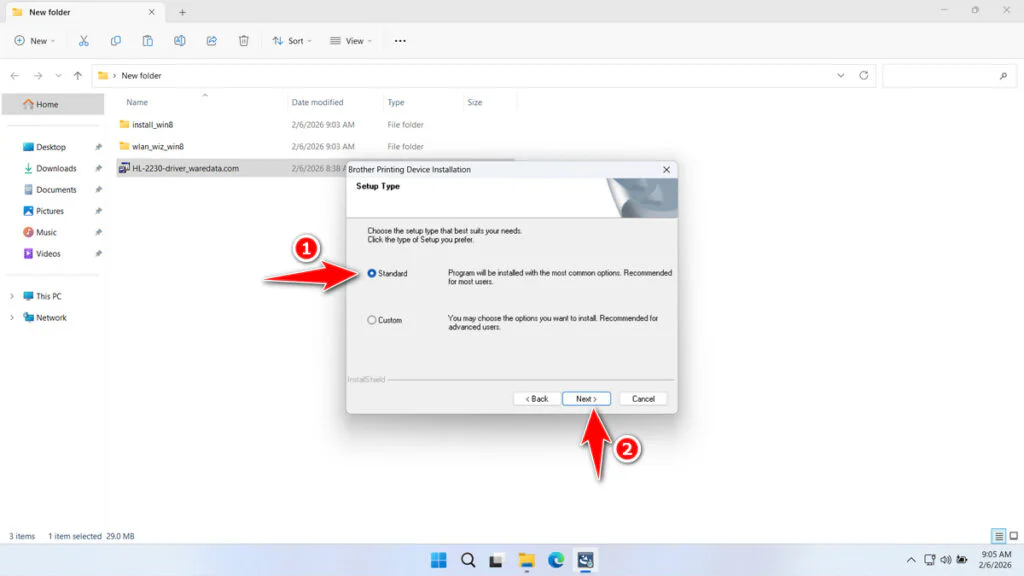Click the Copy icon

click(116, 40)
